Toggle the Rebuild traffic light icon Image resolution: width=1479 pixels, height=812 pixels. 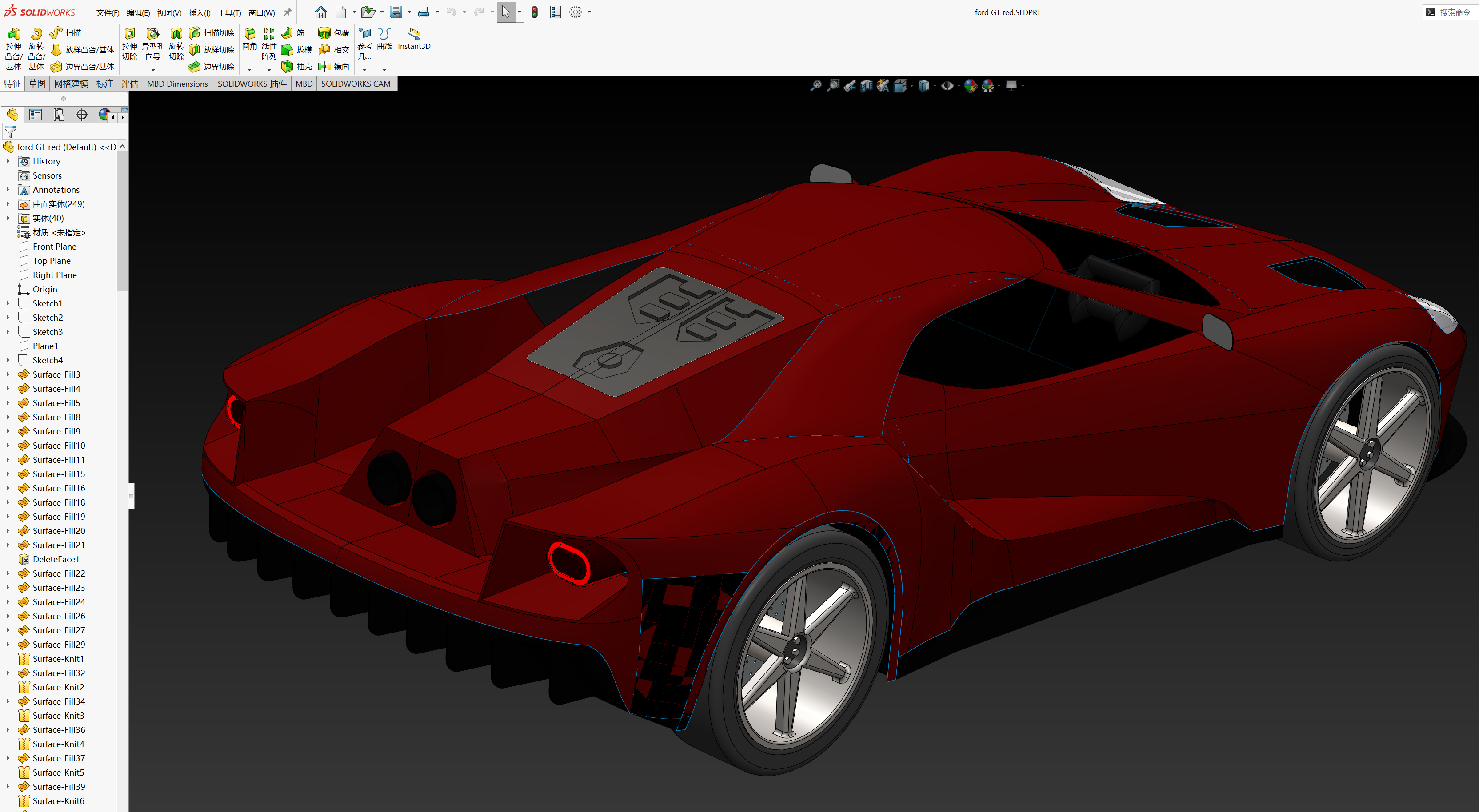click(x=535, y=12)
